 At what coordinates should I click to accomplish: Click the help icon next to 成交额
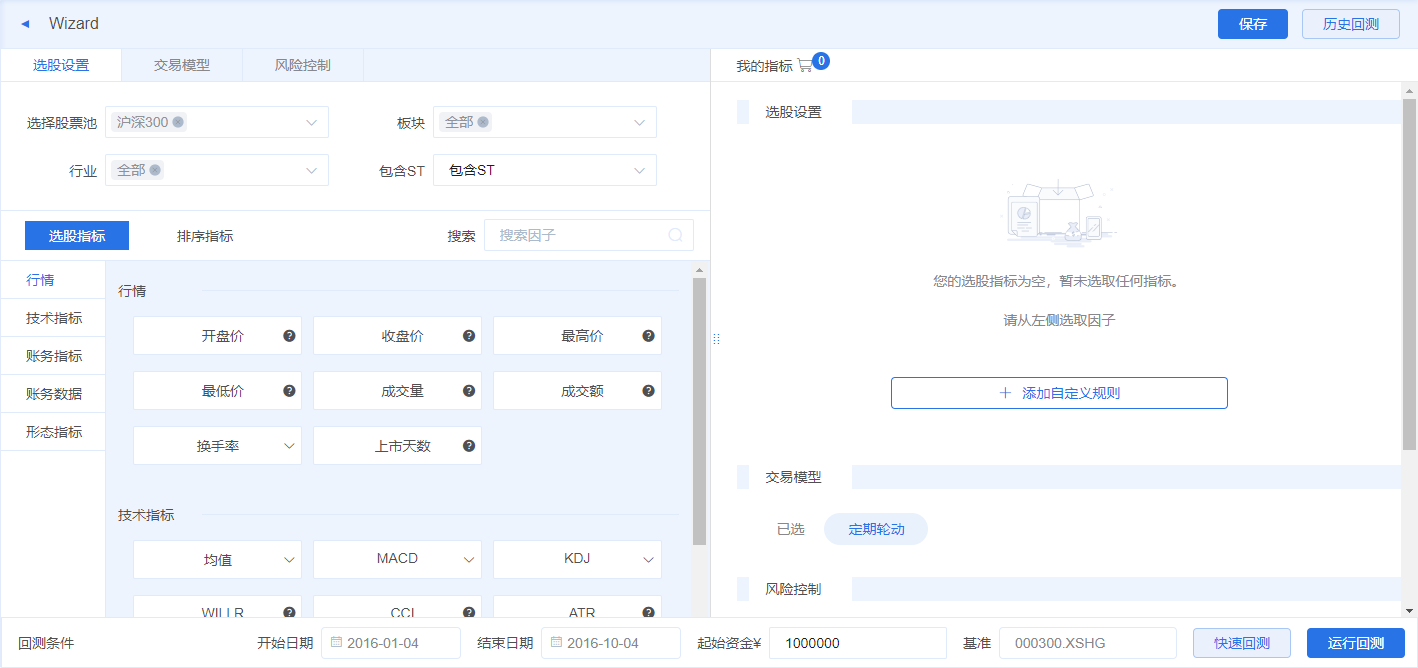pyautogui.click(x=647, y=390)
